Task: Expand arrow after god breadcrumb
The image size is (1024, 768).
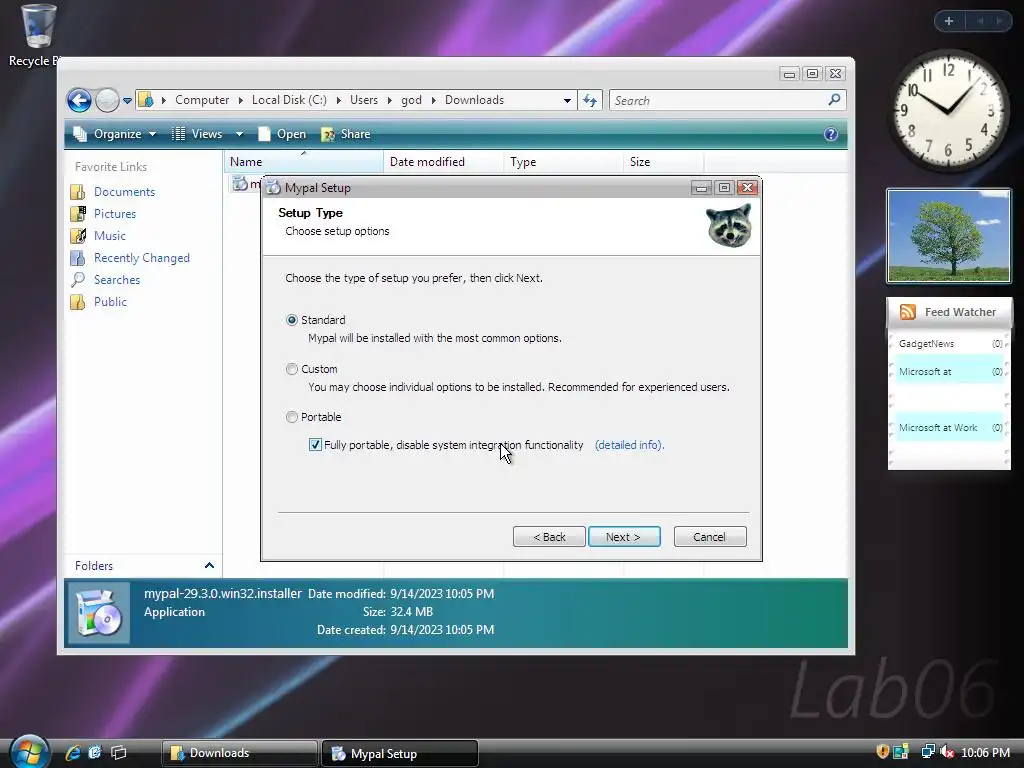Action: tap(434, 101)
